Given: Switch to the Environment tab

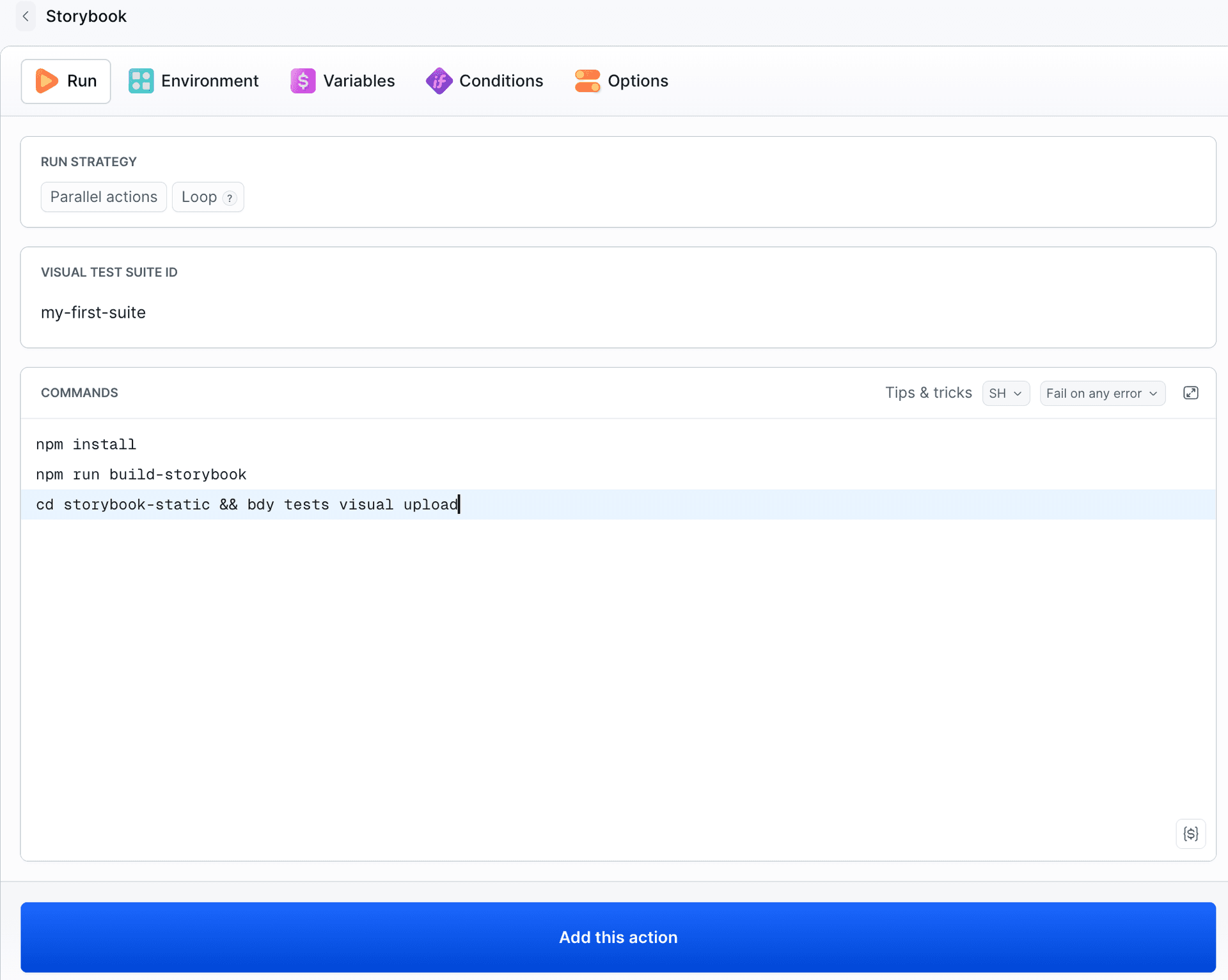Looking at the screenshot, I should click(x=193, y=81).
